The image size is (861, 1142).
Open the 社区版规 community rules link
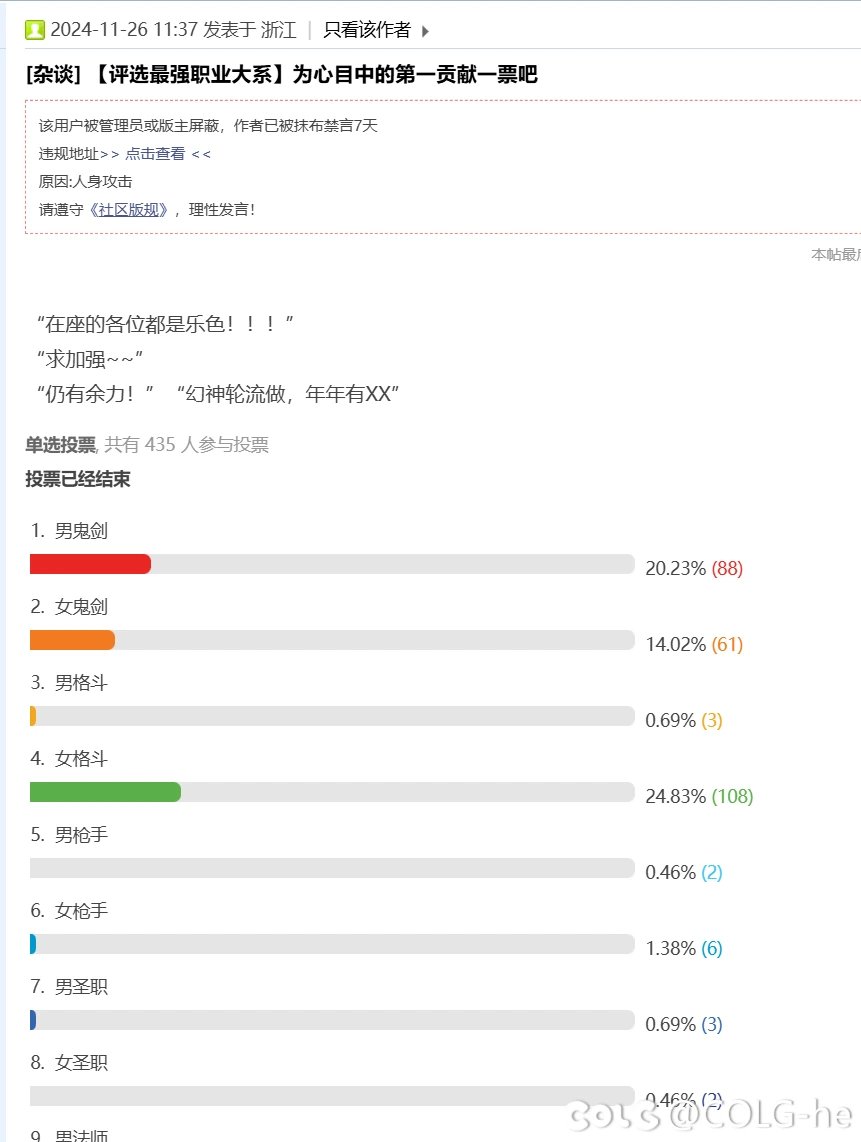pos(129,210)
